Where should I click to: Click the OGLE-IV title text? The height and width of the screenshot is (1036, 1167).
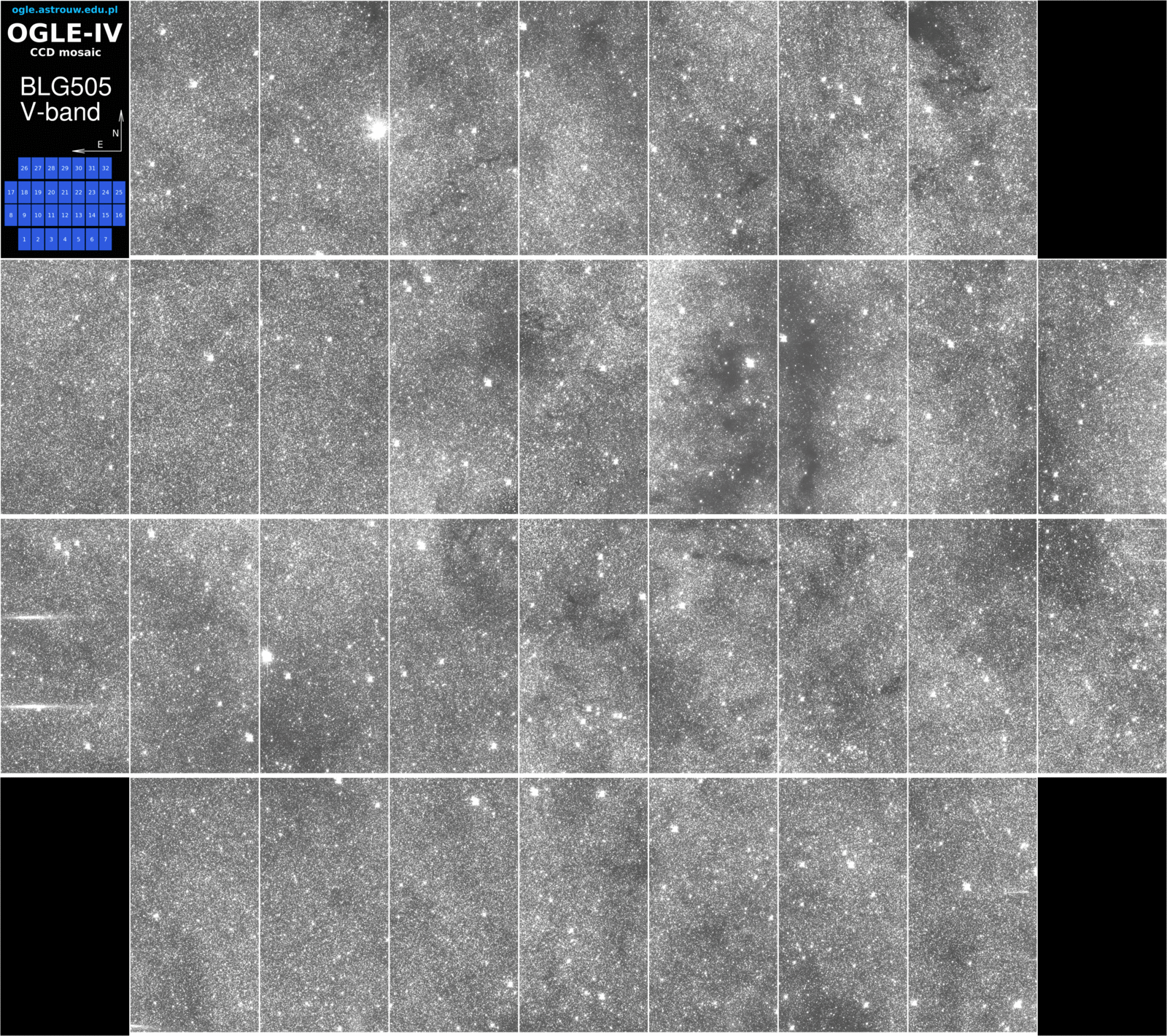tap(65, 33)
